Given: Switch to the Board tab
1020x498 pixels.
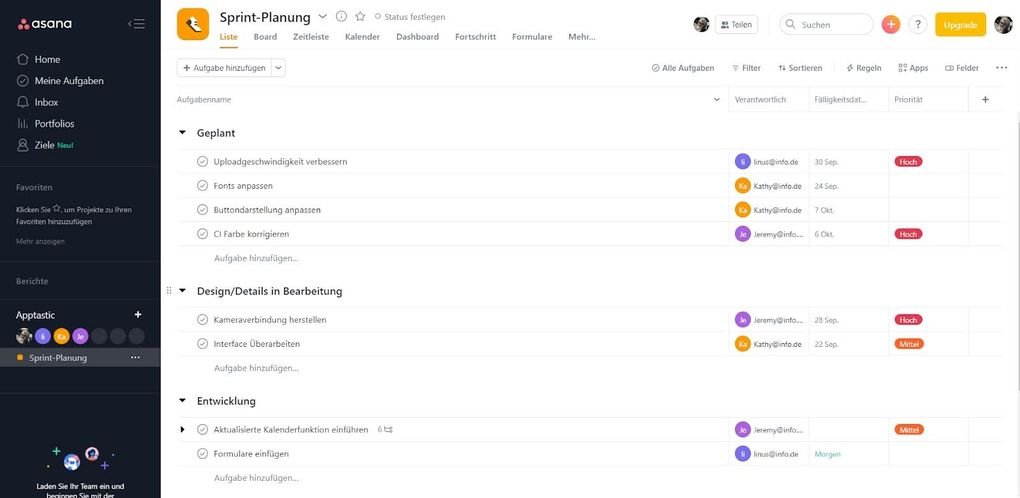Looking at the screenshot, I should [265, 37].
